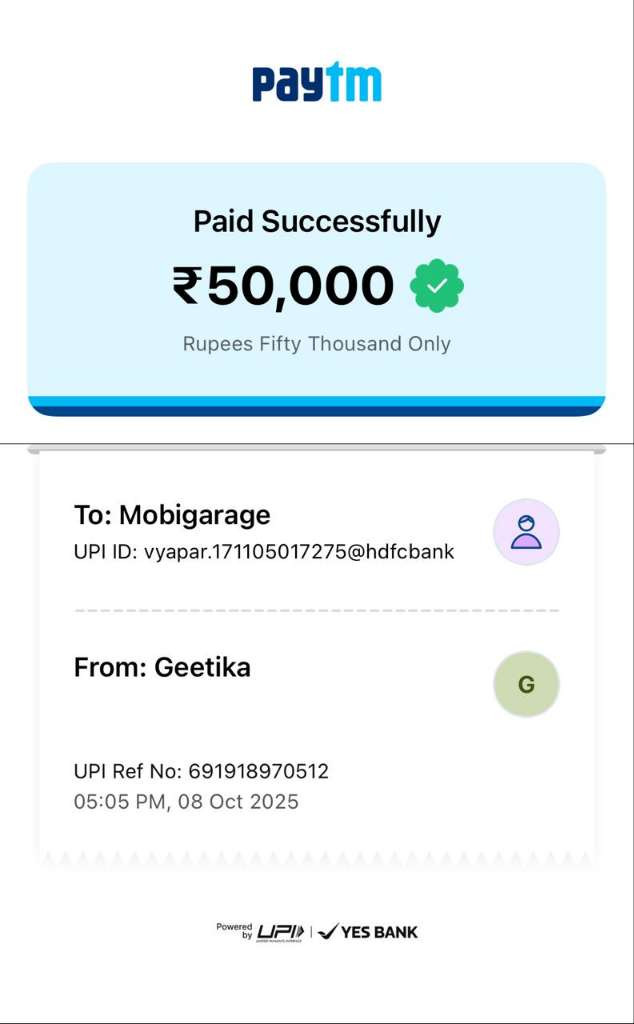Screen dimensions: 634x1024
Task: Click the rupee symbol before the amount
Action: click(x=187, y=286)
